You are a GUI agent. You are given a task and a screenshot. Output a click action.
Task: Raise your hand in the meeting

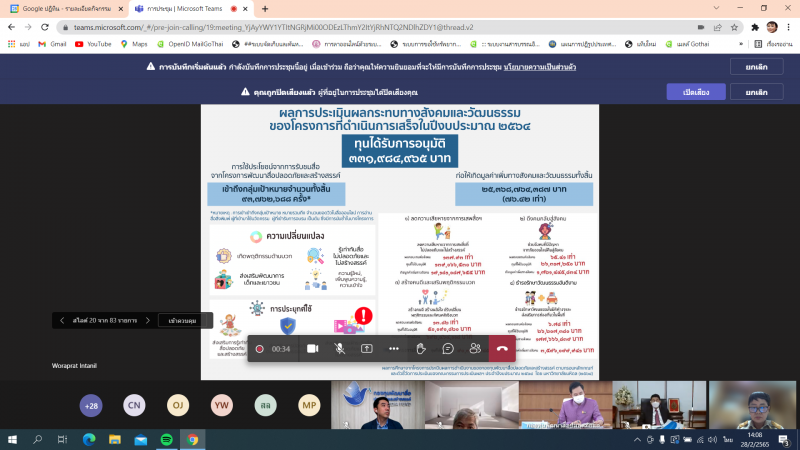tap(421, 349)
